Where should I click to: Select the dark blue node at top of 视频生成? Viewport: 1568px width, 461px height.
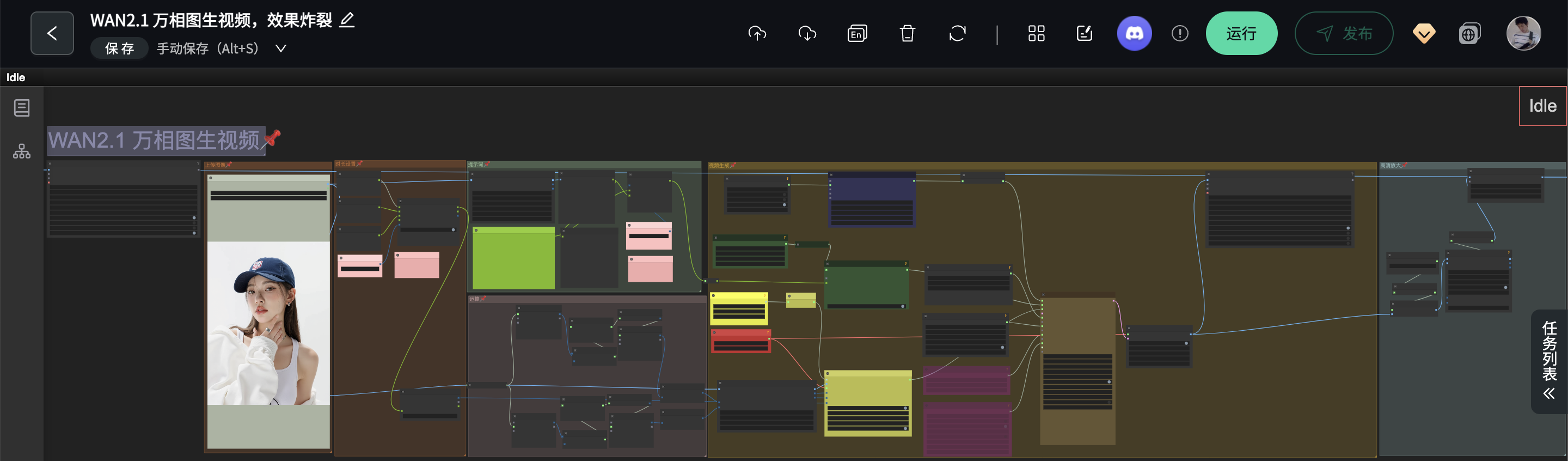[872, 199]
